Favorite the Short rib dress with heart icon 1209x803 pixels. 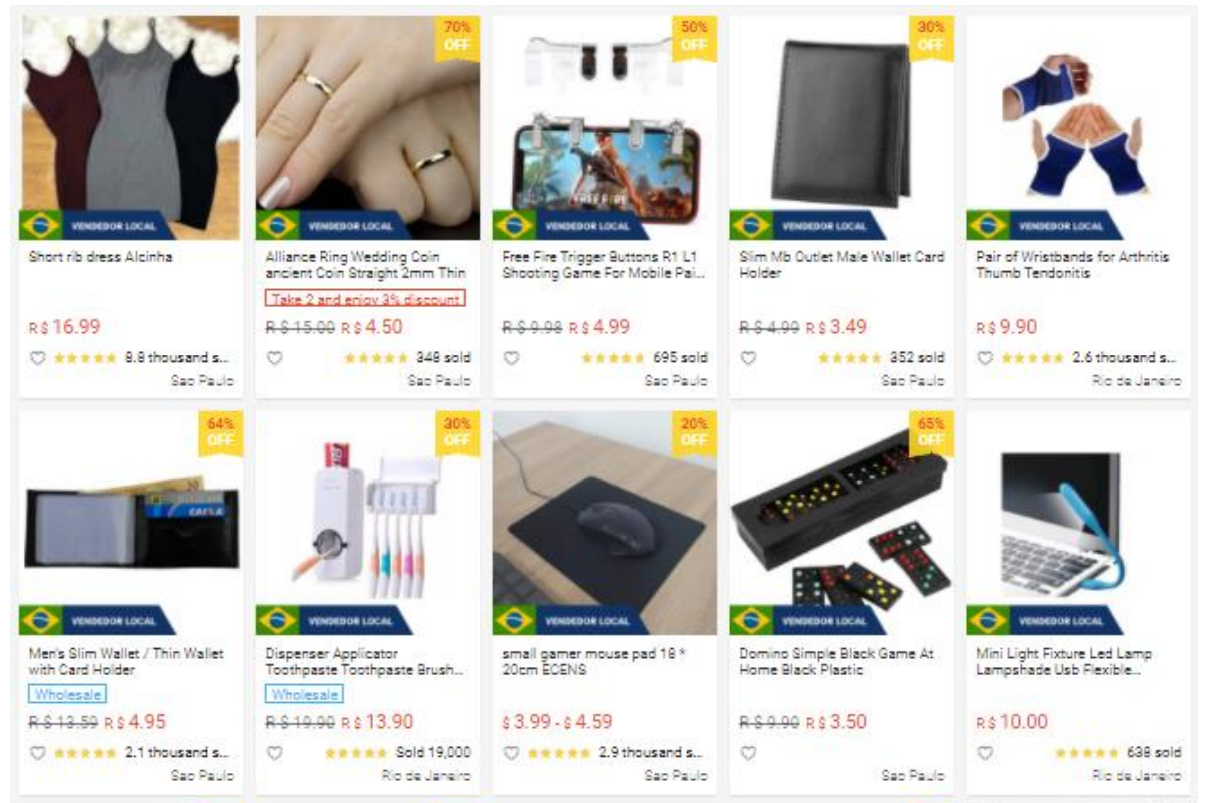(x=37, y=358)
